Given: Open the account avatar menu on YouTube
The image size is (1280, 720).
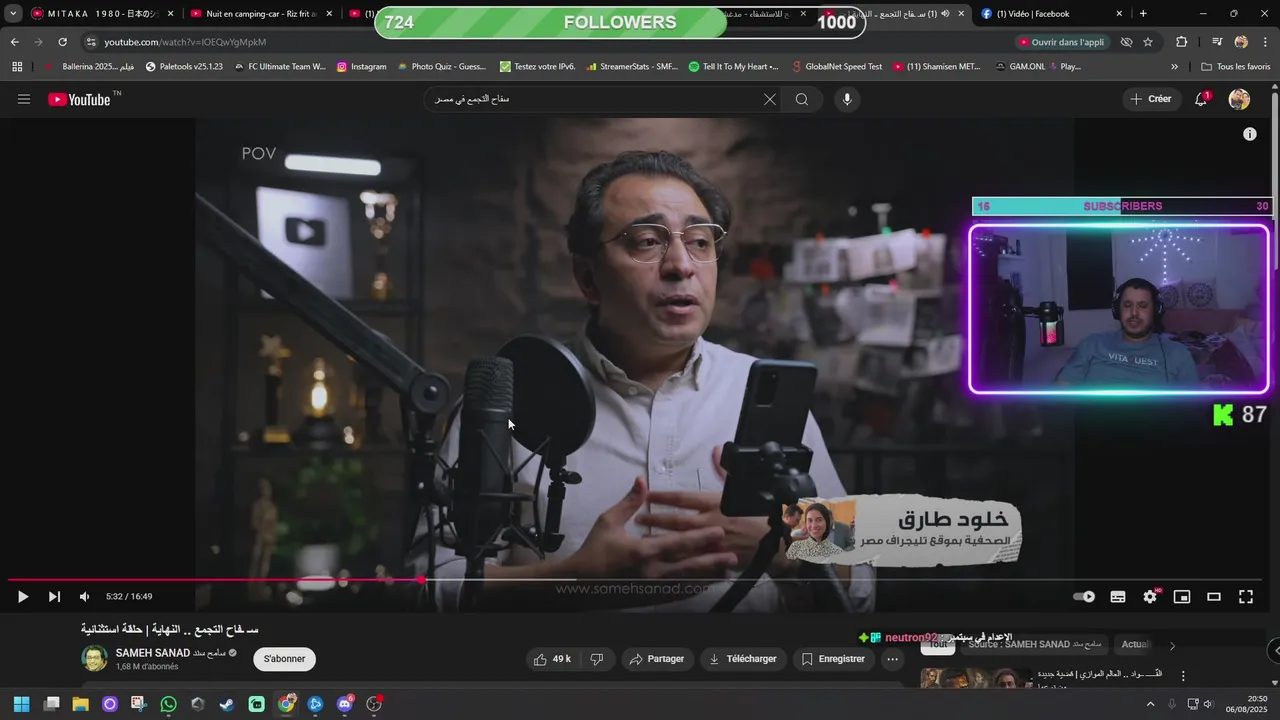Looking at the screenshot, I should coord(1239,99).
